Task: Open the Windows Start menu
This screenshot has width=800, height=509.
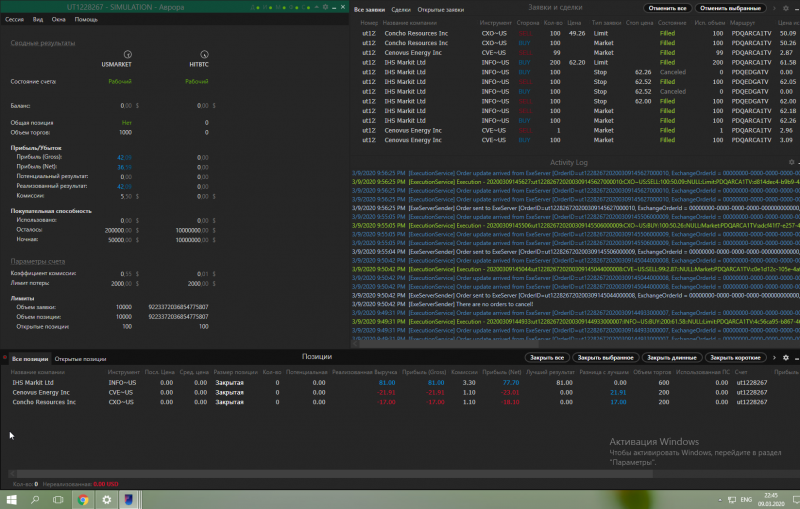Action: [x=11, y=500]
